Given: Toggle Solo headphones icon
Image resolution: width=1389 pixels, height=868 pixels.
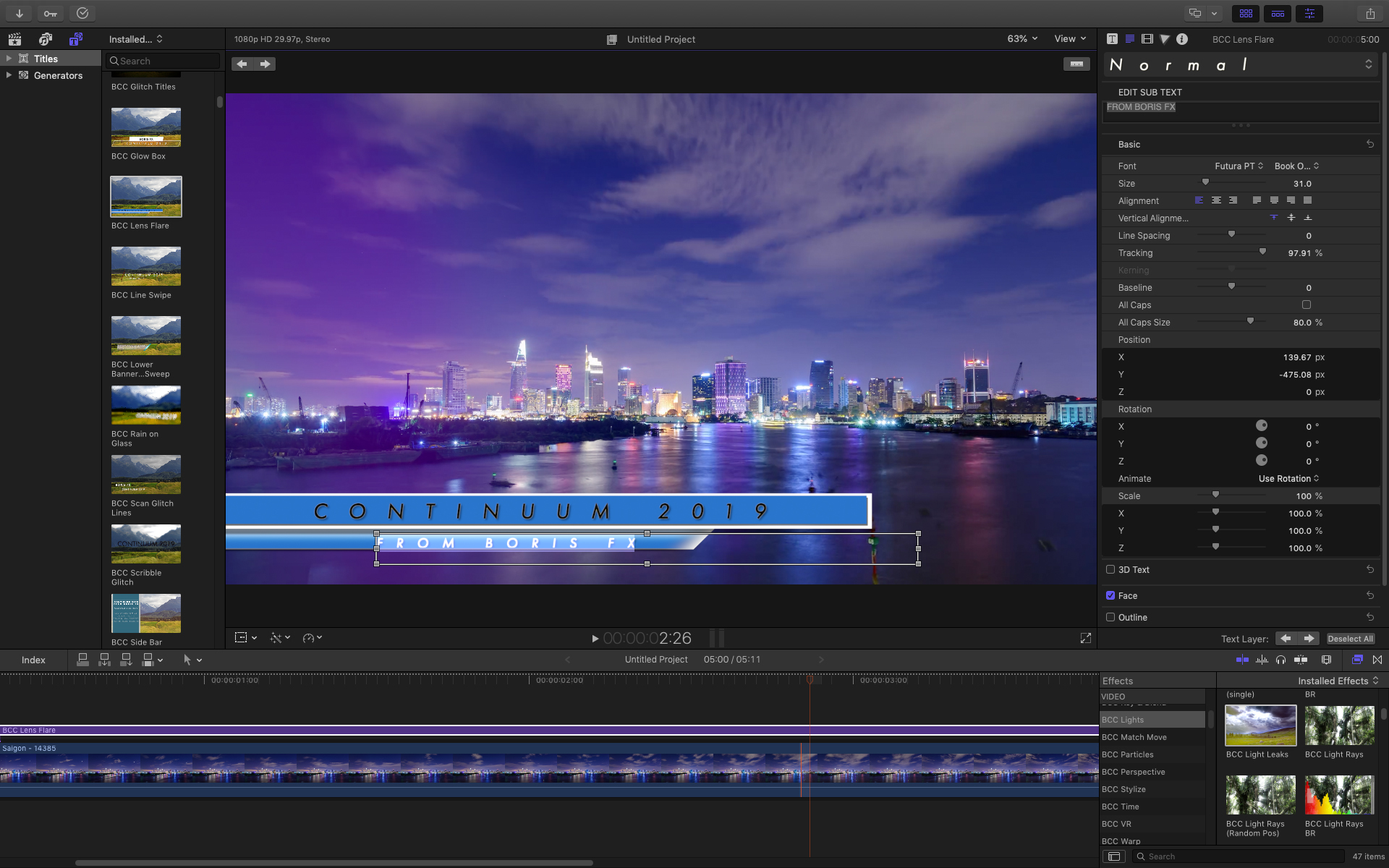Looking at the screenshot, I should point(1281,660).
